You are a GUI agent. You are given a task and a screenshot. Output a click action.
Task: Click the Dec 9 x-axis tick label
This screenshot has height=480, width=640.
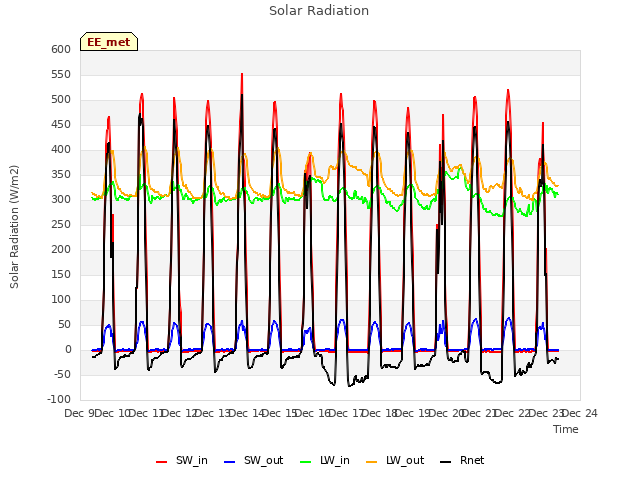coord(79,413)
